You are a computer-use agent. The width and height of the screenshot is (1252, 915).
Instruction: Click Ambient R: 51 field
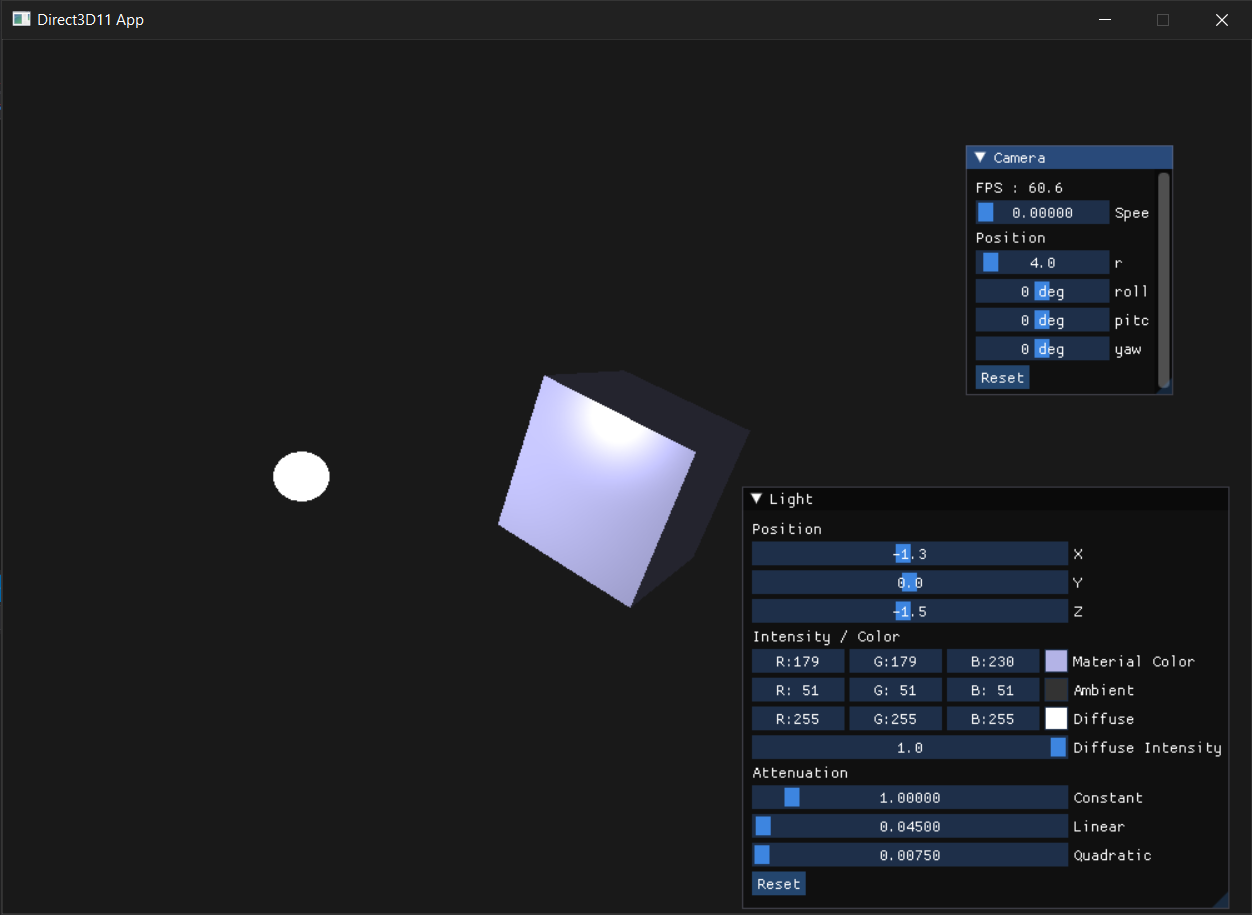[x=798, y=690]
